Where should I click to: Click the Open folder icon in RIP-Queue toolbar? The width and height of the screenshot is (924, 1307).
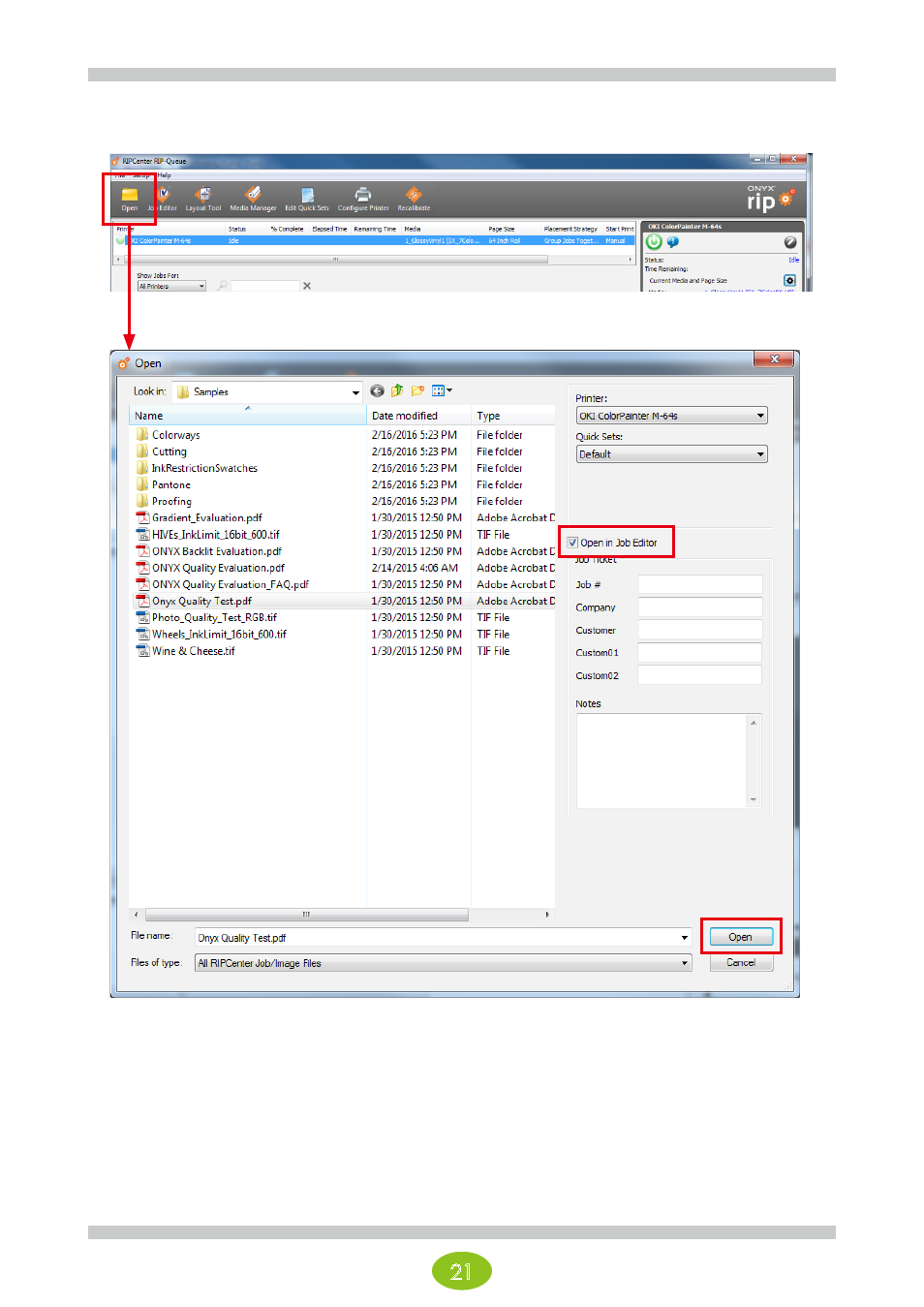(x=129, y=198)
